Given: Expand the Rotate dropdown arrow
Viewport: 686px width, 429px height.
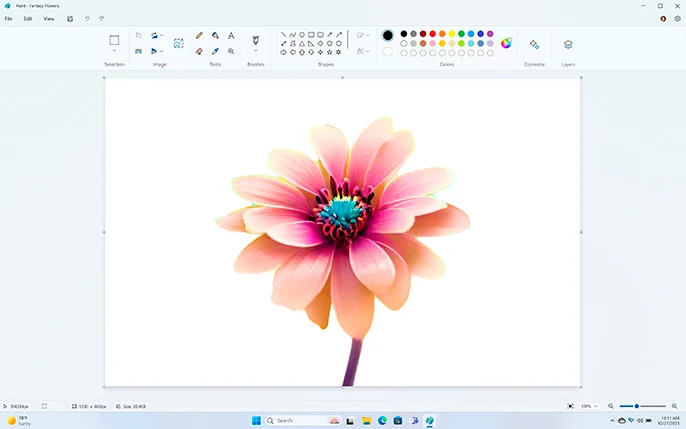Looking at the screenshot, I should 162,35.
